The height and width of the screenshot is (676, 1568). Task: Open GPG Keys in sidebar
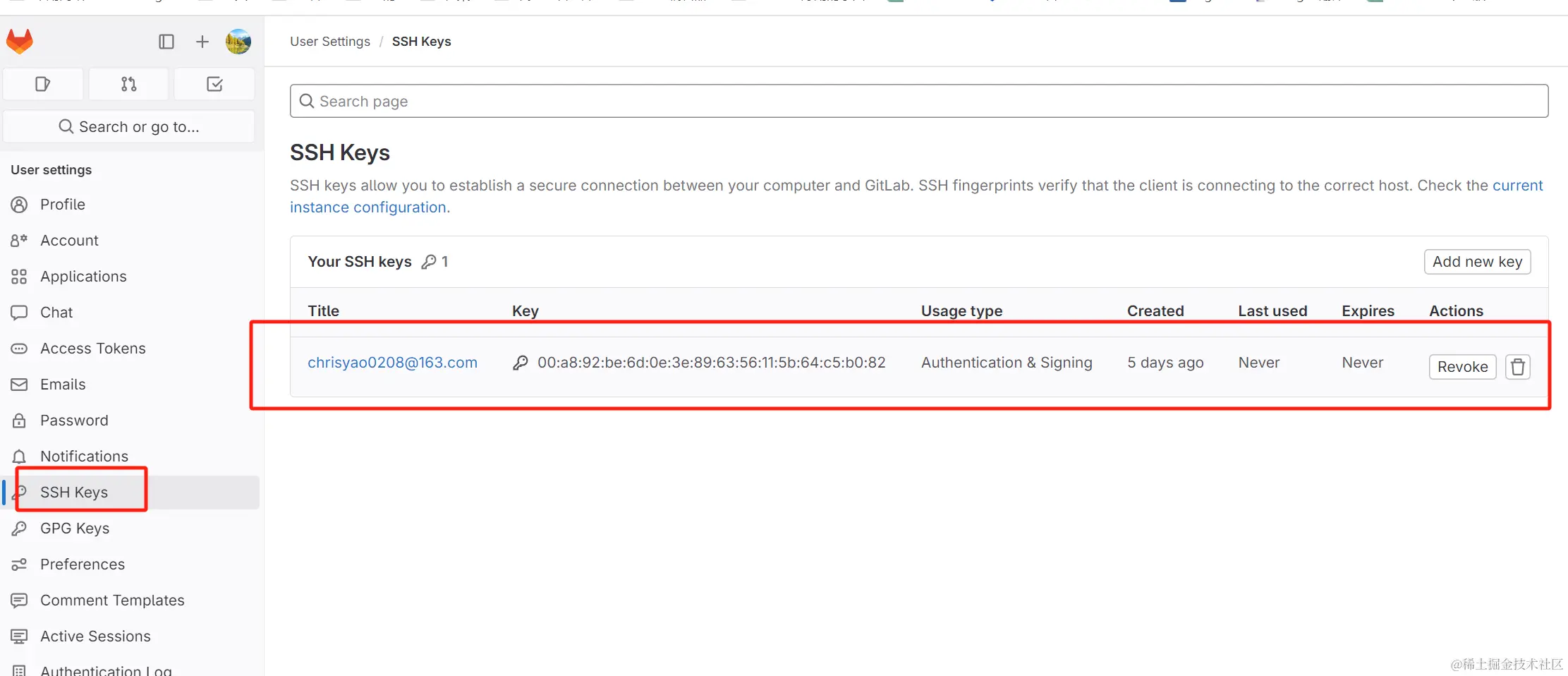[131, 529]
